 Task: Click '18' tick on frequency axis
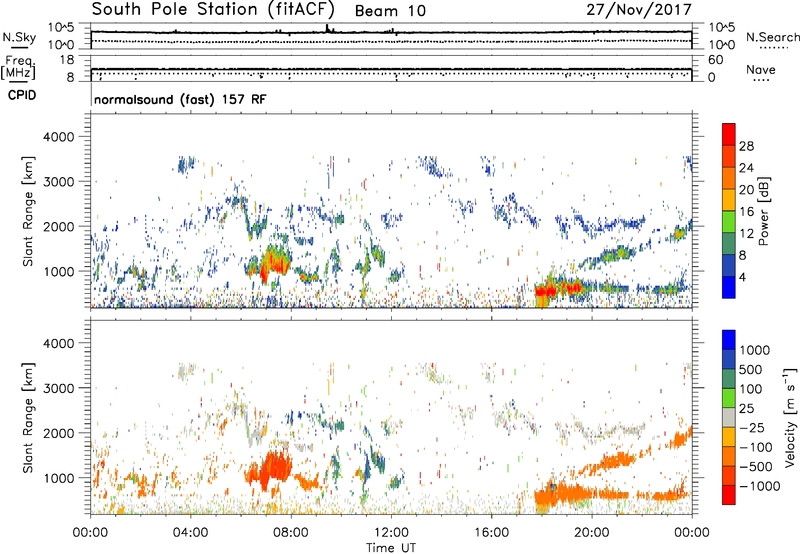(x=67, y=60)
